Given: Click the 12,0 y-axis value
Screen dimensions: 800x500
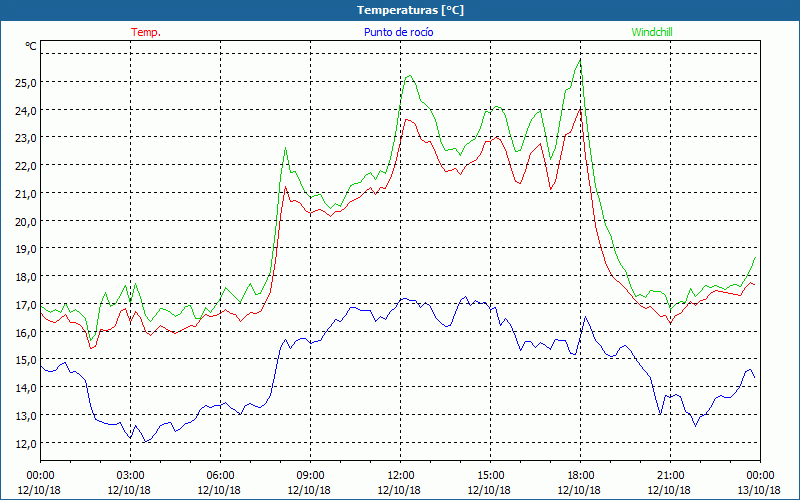Looking at the screenshot, I should point(26,444).
